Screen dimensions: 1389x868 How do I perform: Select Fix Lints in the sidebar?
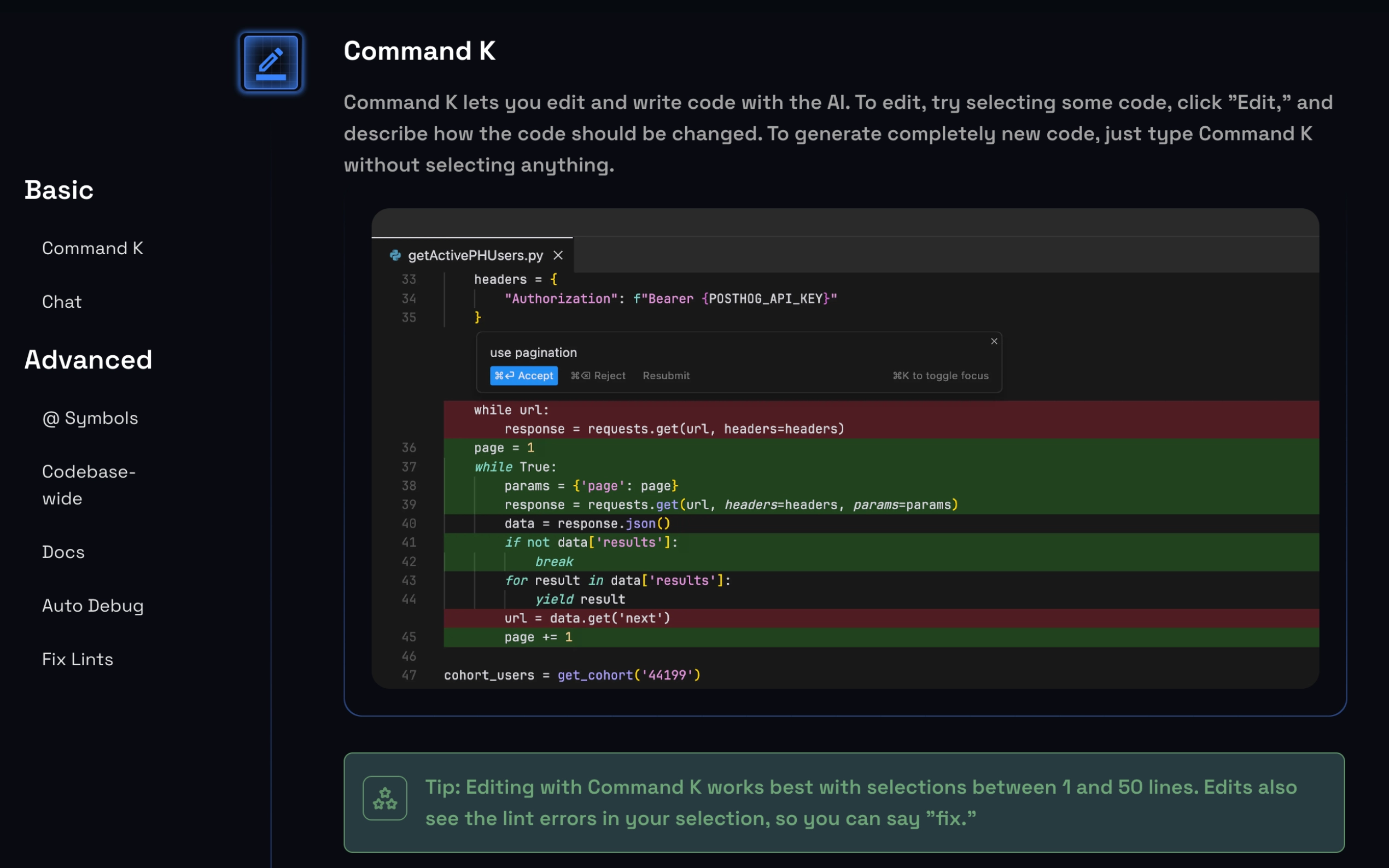tap(78, 659)
